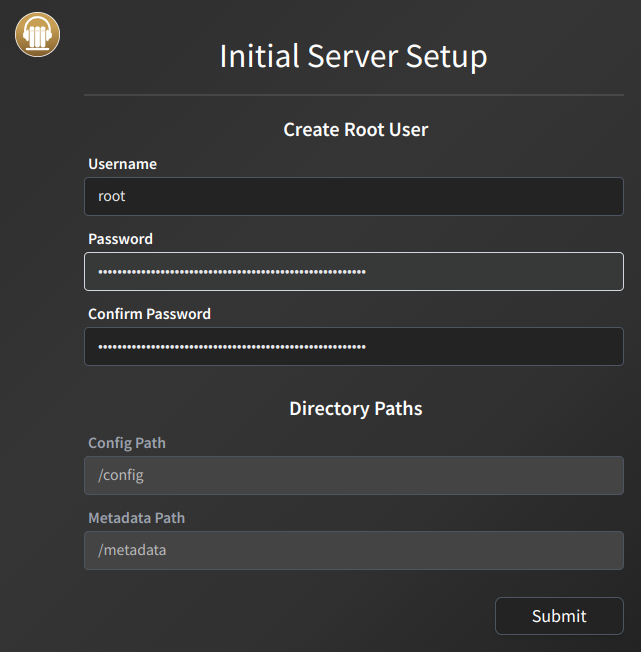641x652 pixels.
Task: Click the "/metadata" path value
Action: [131, 550]
